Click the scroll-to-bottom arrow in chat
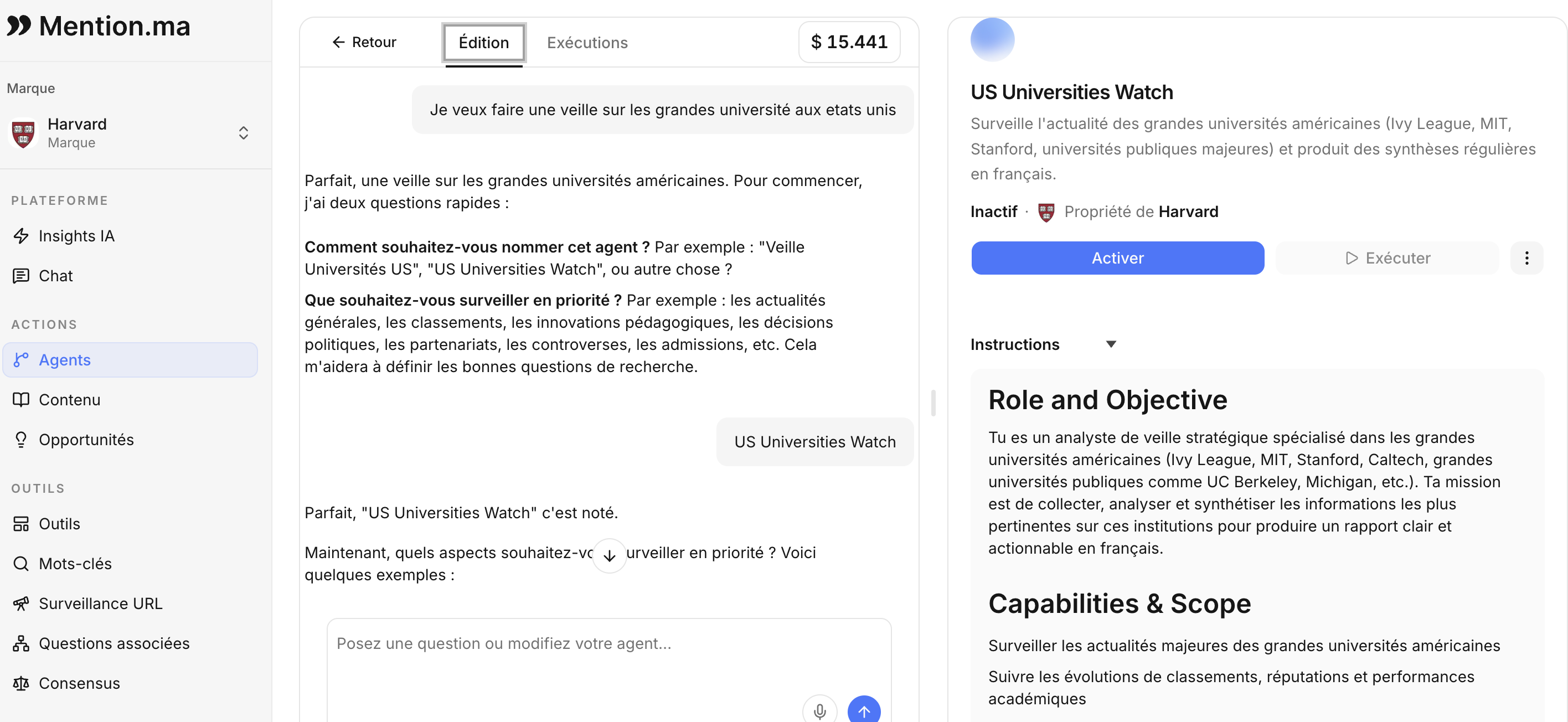Image resolution: width=1568 pixels, height=722 pixels. tap(609, 555)
